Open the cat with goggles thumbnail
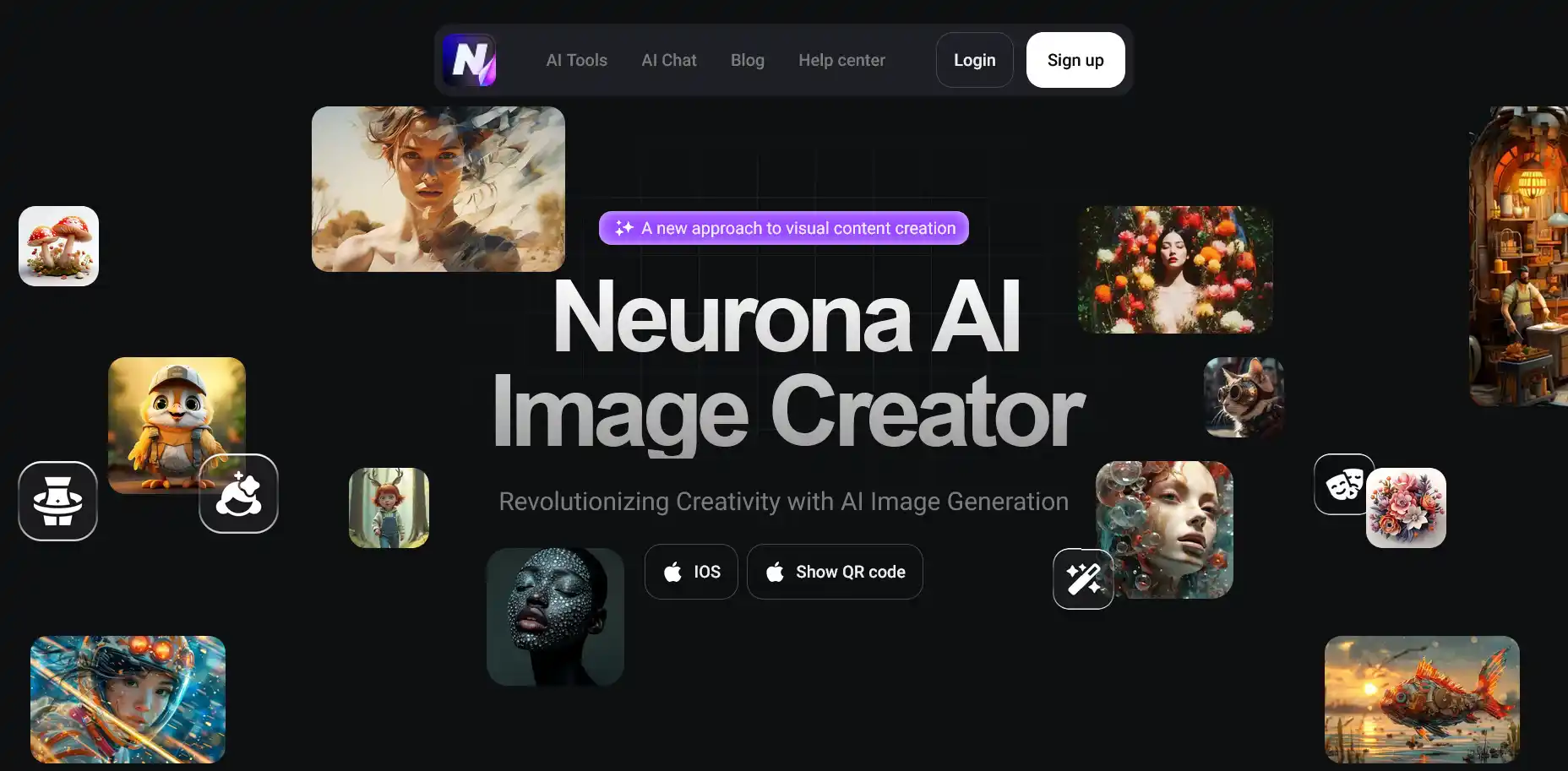The image size is (1568, 771). (1244, 397)
